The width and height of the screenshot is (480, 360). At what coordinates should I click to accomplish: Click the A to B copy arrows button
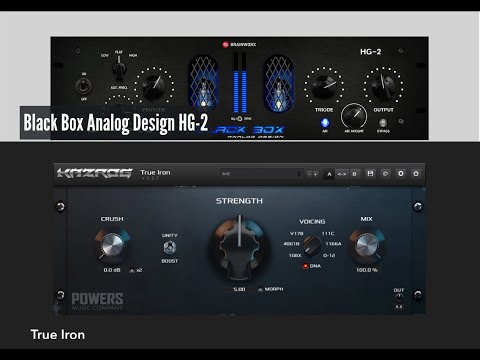(x=342, y=174)
